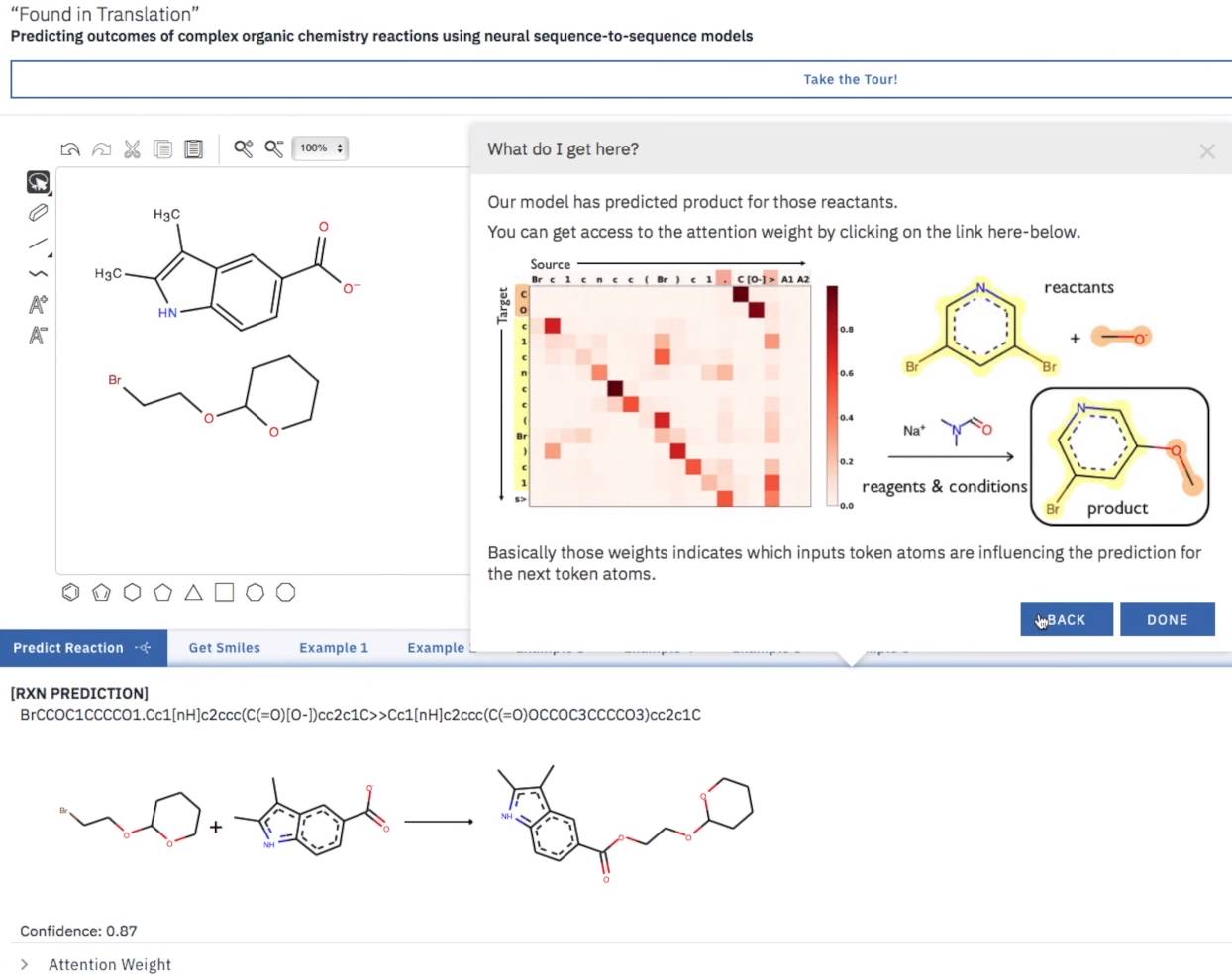The image size is (1232, 980).
Task: Click the cut scissors icon
Action: [132, 148]
